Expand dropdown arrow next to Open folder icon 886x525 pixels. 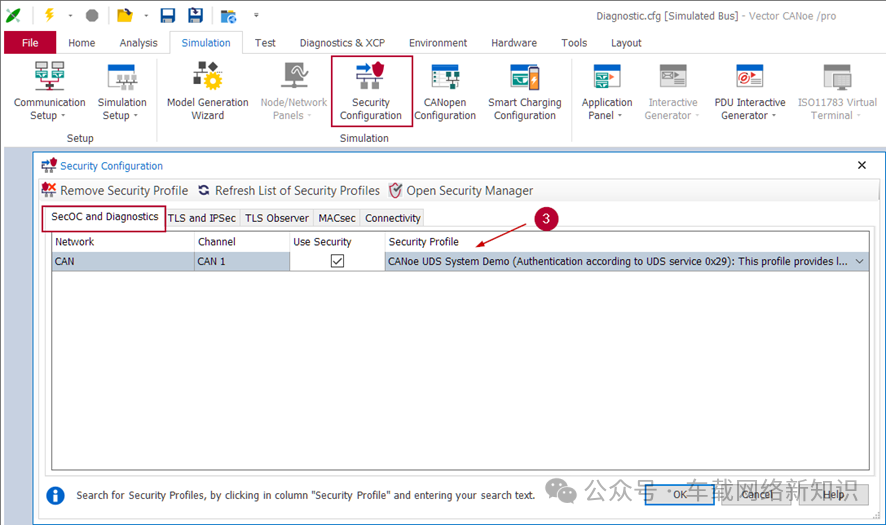146,16
